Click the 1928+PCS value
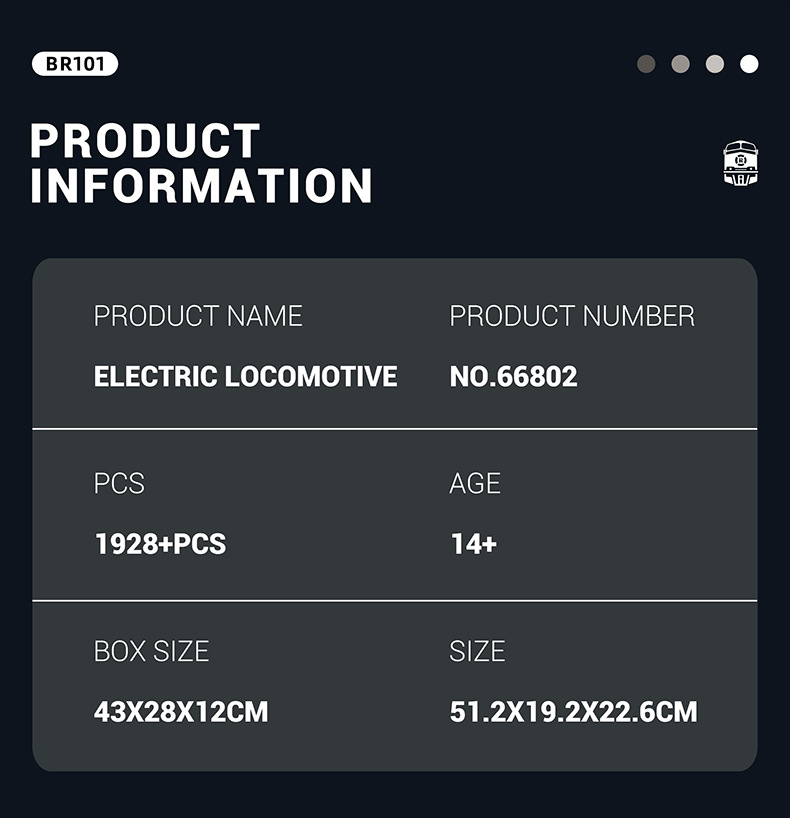 [160, 544]
